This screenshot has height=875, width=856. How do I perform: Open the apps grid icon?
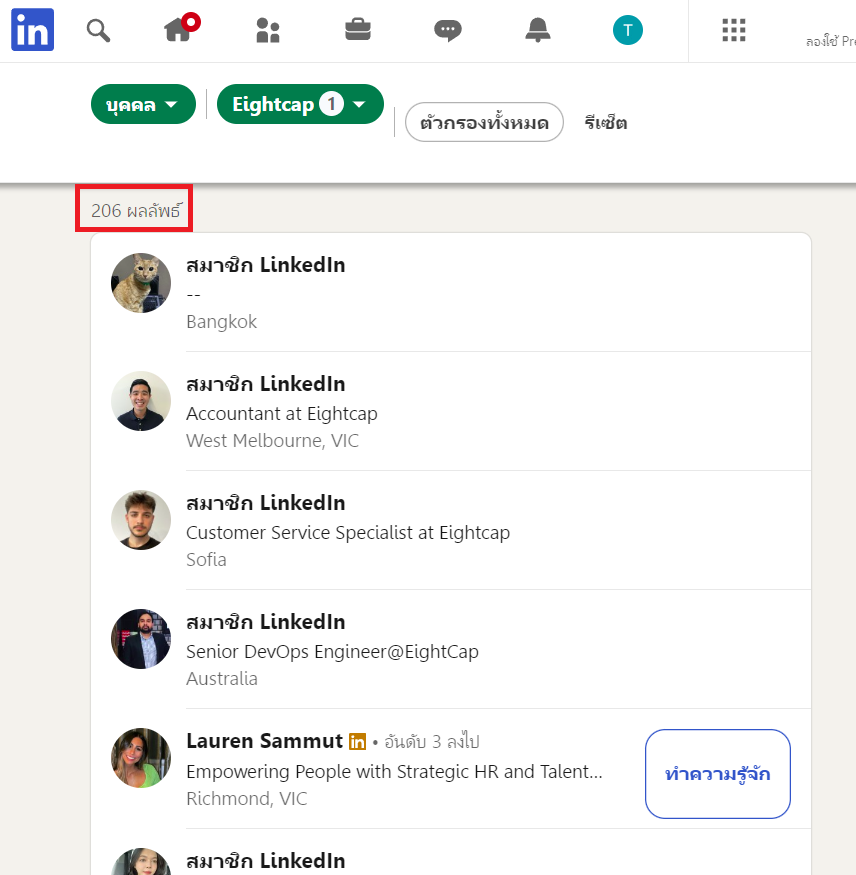click(x=734, y=31)
